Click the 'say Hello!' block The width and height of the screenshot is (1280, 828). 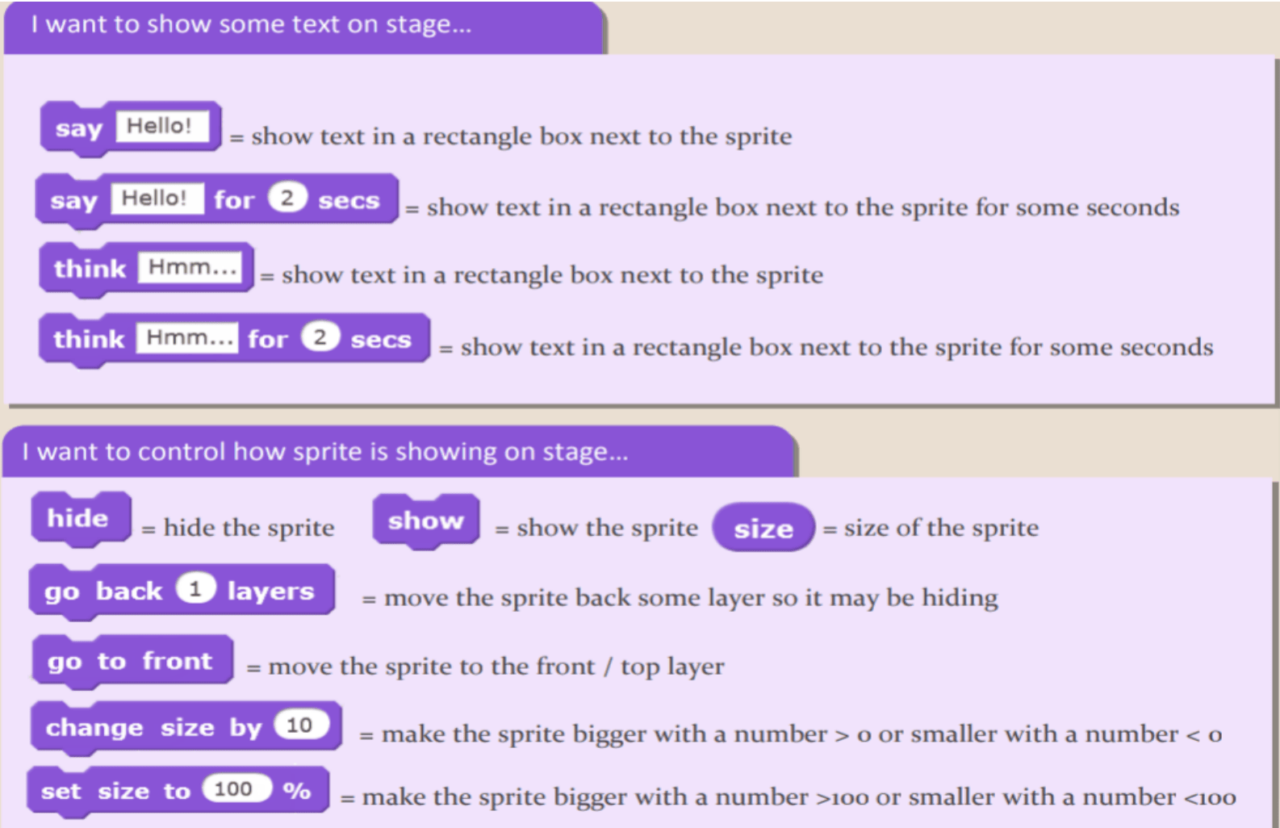(x=78, y=129)
